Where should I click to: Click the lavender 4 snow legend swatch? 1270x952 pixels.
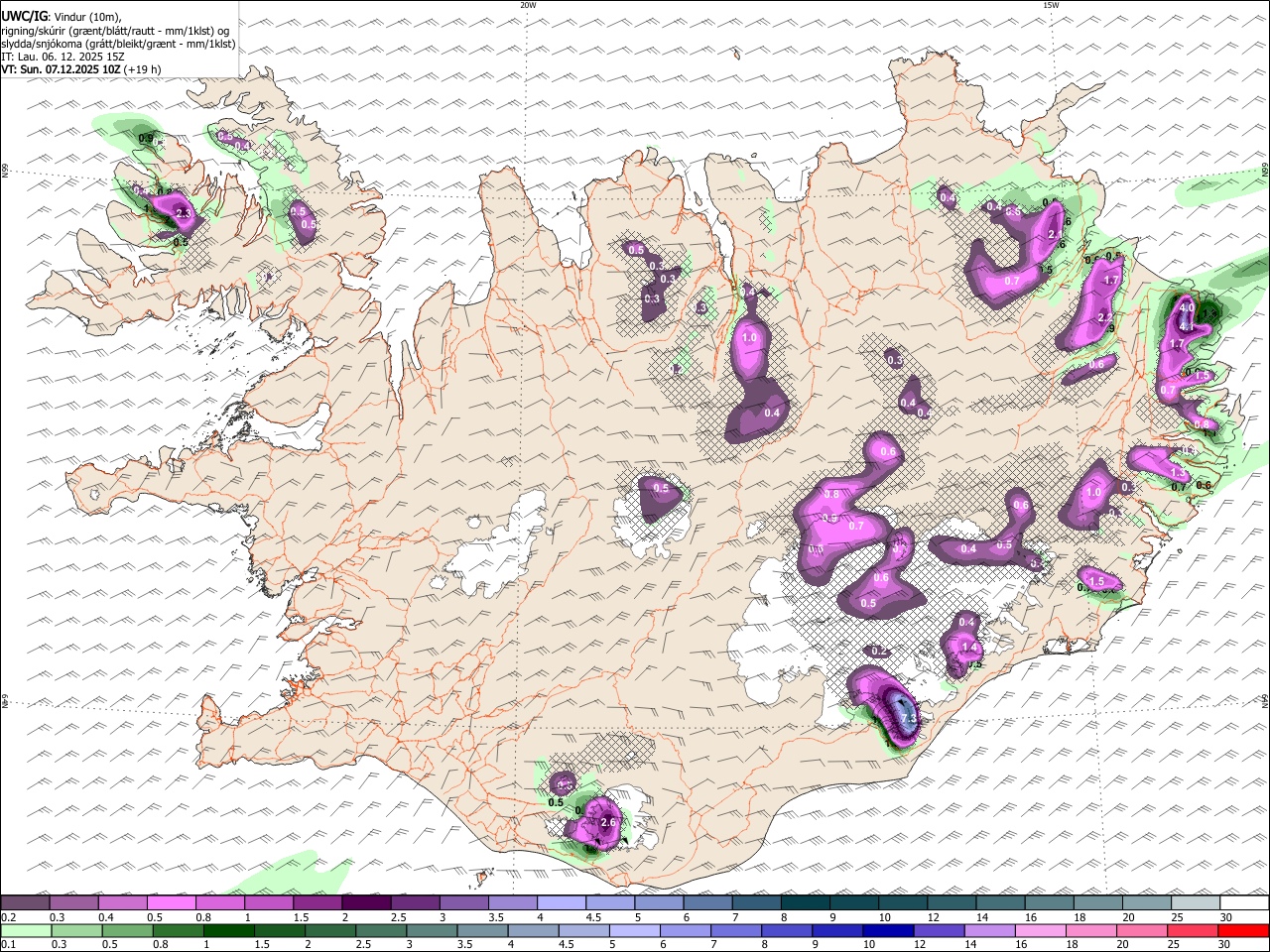click(561, 903)
